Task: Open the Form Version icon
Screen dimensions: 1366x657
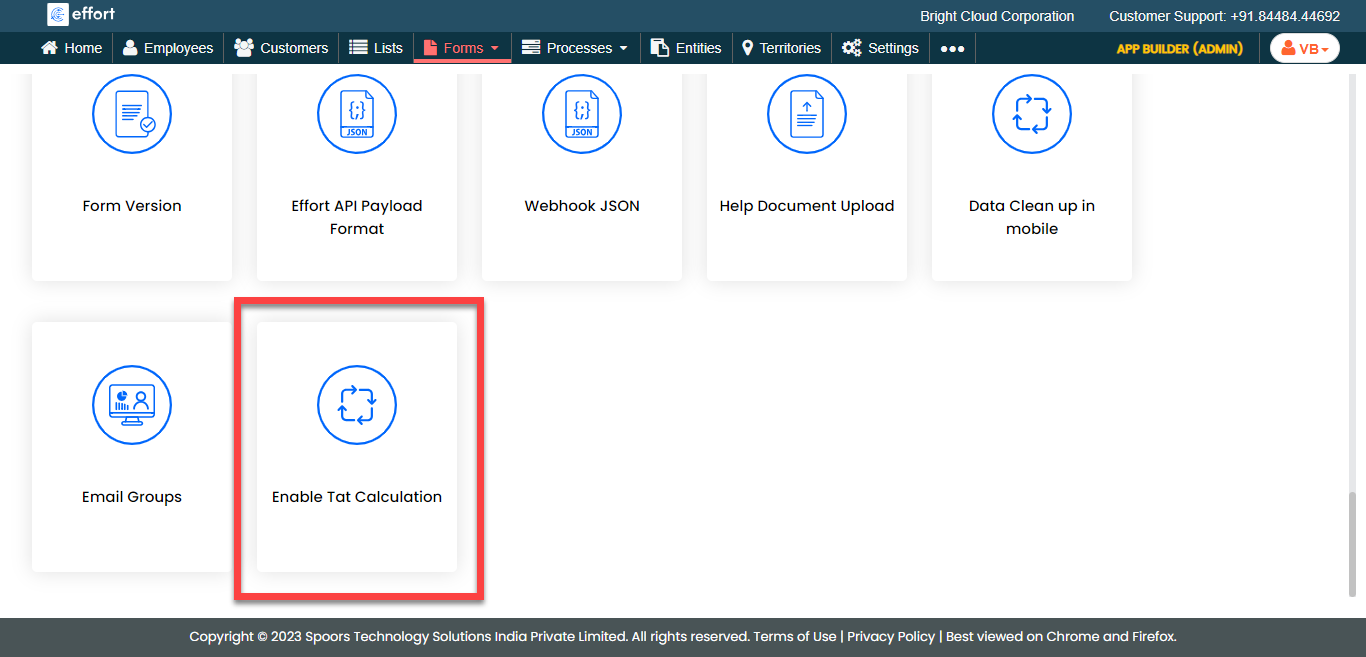Action: [132, 114]
